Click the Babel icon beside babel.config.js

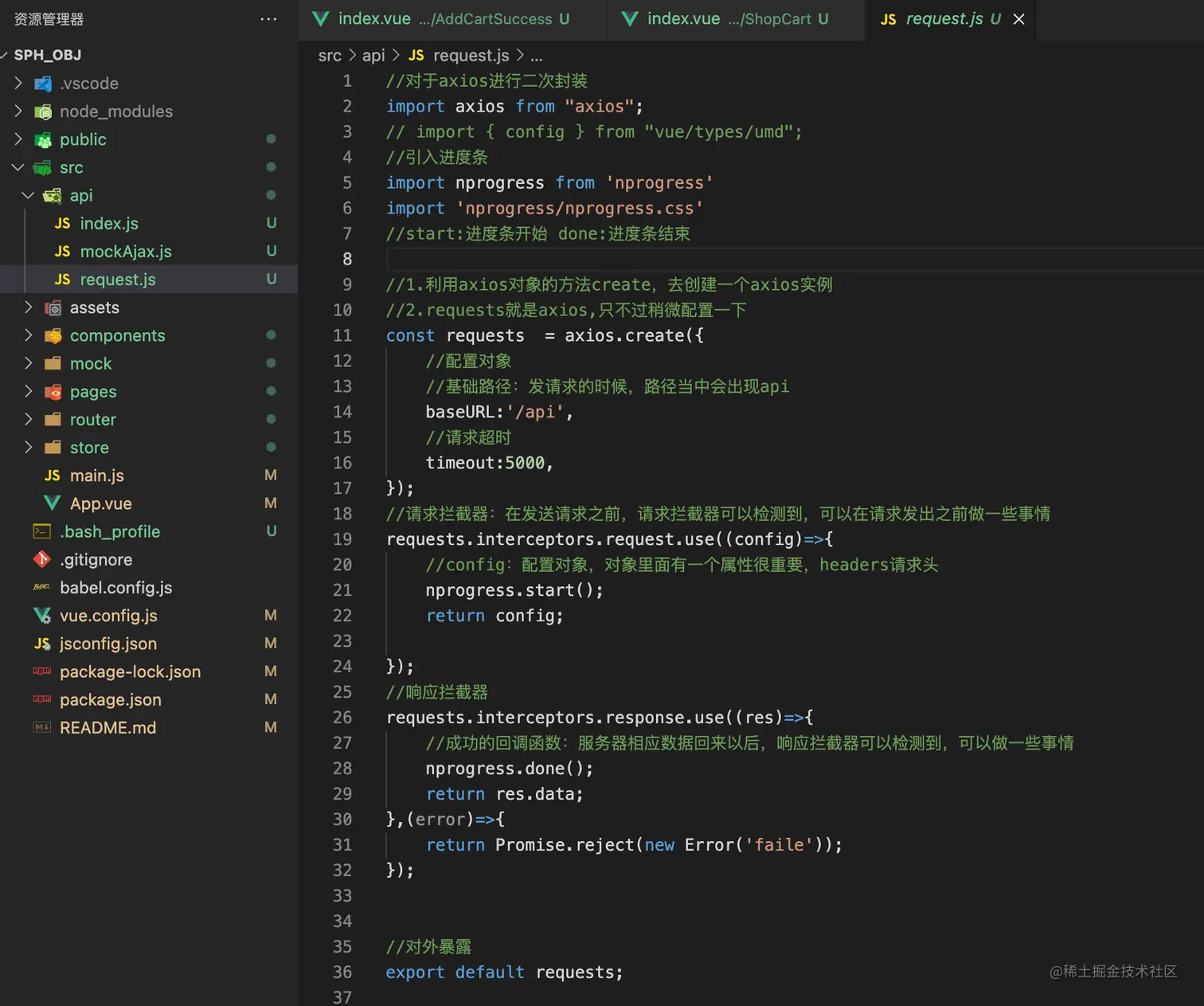pyautogui.click(x=42, y=588)
